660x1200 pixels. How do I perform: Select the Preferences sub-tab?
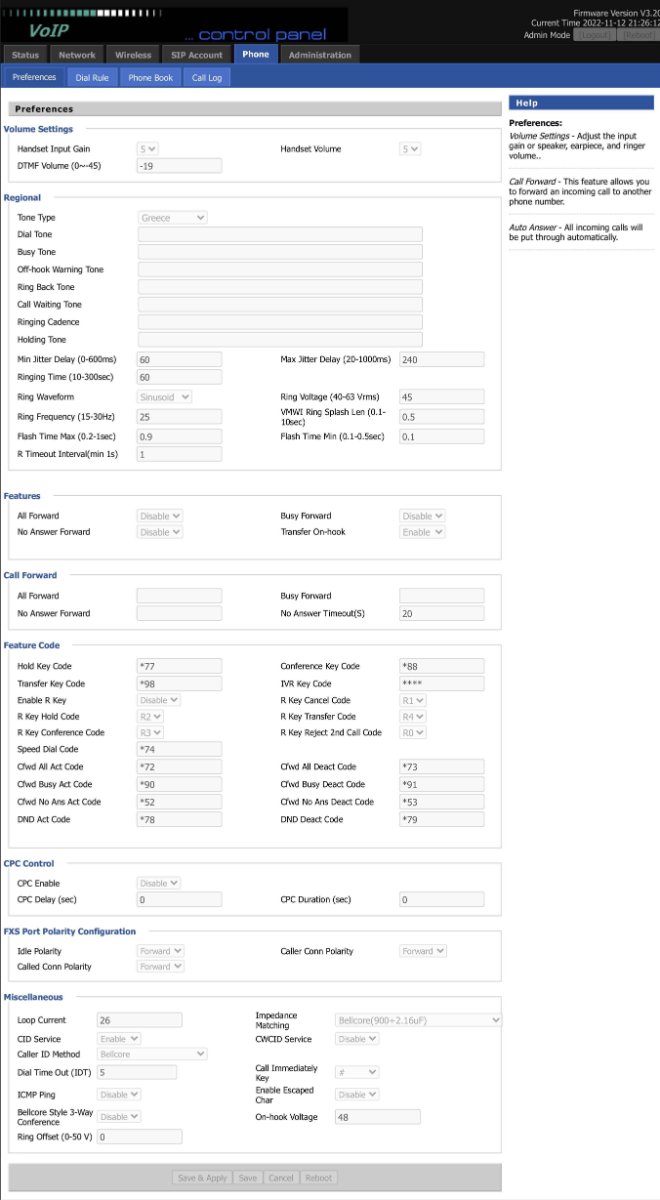(x=34, y=77)
